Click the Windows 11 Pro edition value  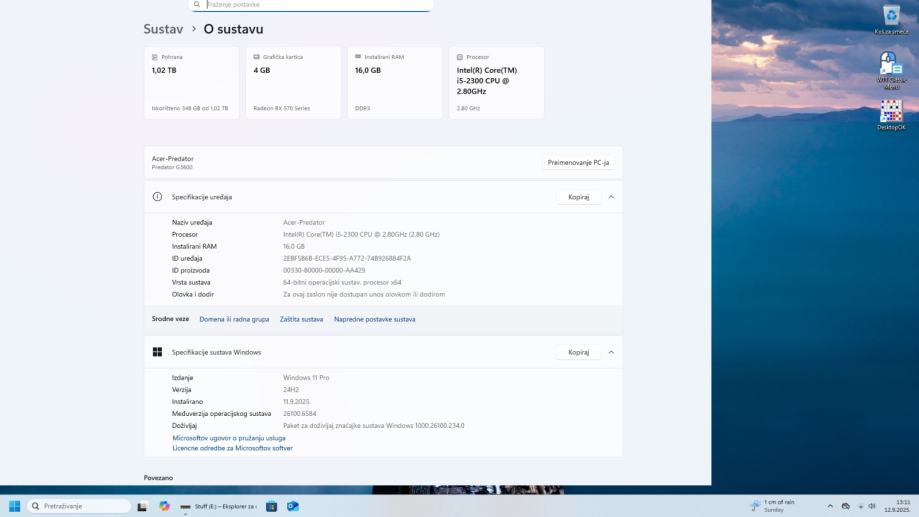pyautogui.click(x=306, y=377)
